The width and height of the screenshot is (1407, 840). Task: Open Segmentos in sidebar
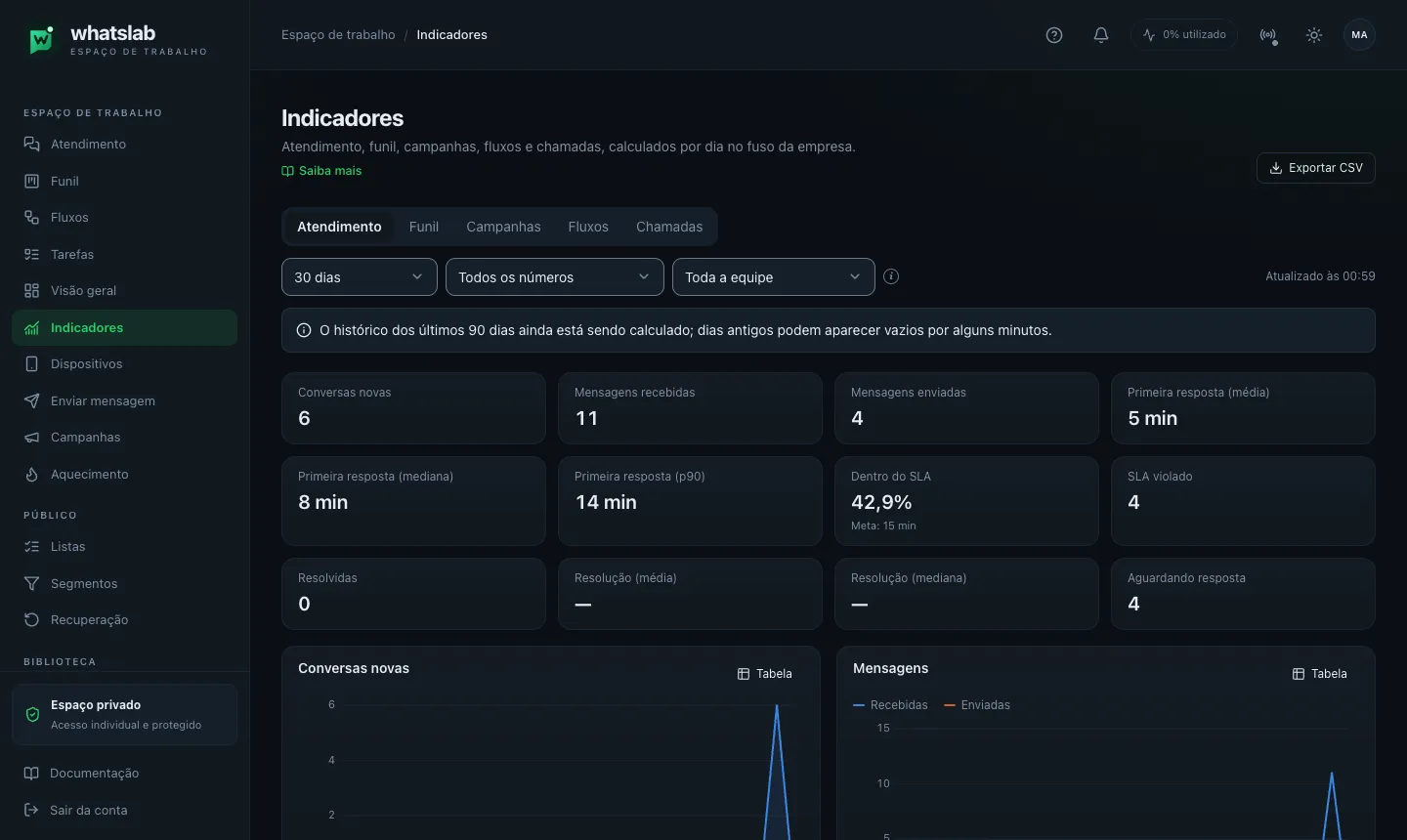(124, 583)
